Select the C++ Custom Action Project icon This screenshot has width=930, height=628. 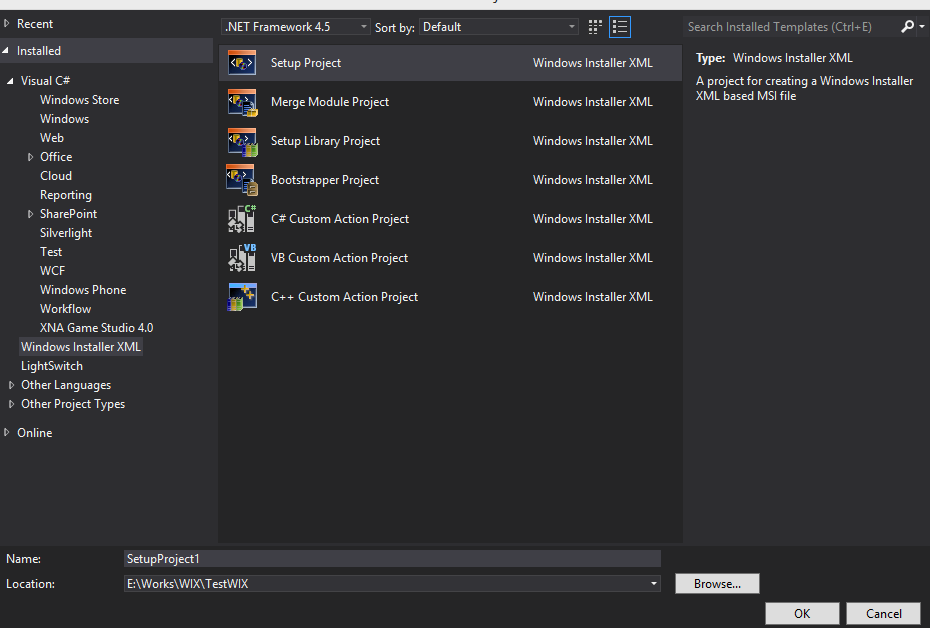pos(242,297)
